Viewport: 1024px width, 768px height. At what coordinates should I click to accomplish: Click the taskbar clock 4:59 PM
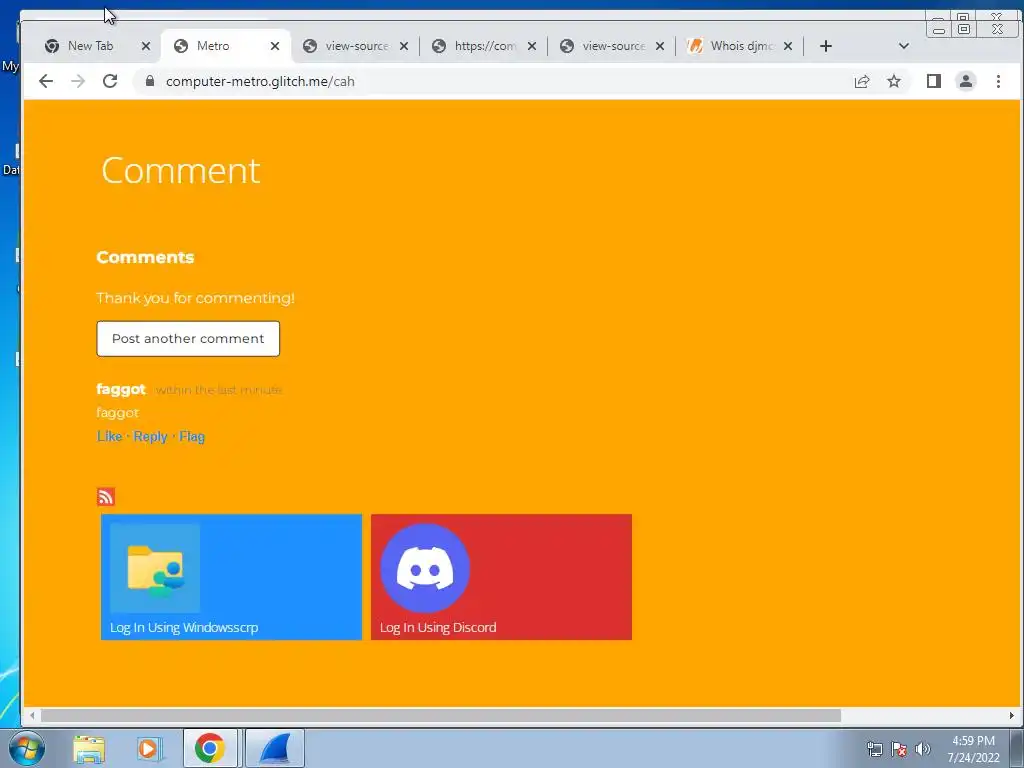click(973, 741)
